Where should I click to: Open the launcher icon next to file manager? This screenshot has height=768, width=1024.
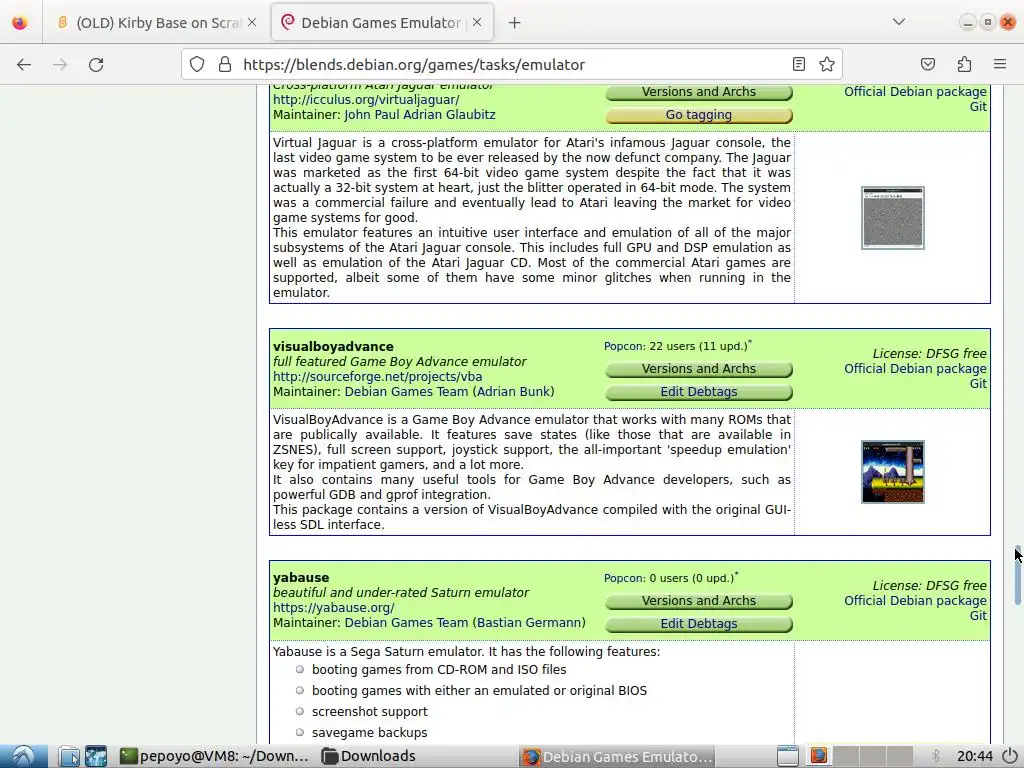click(x=96, y=756)
